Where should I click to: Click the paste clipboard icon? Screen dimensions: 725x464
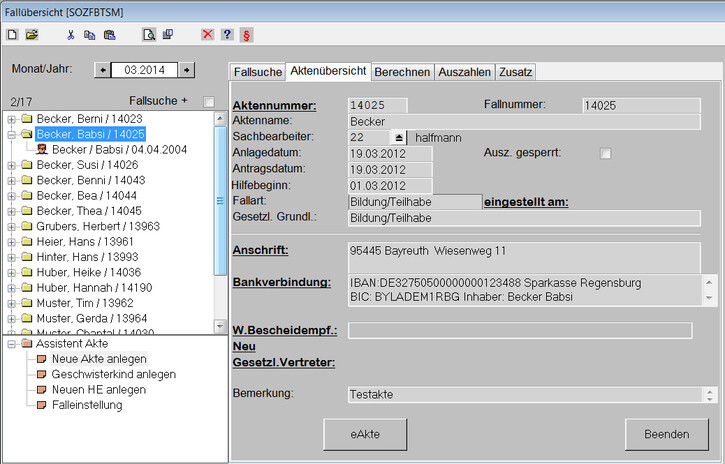pyautogui.click(x=109, y=34)
